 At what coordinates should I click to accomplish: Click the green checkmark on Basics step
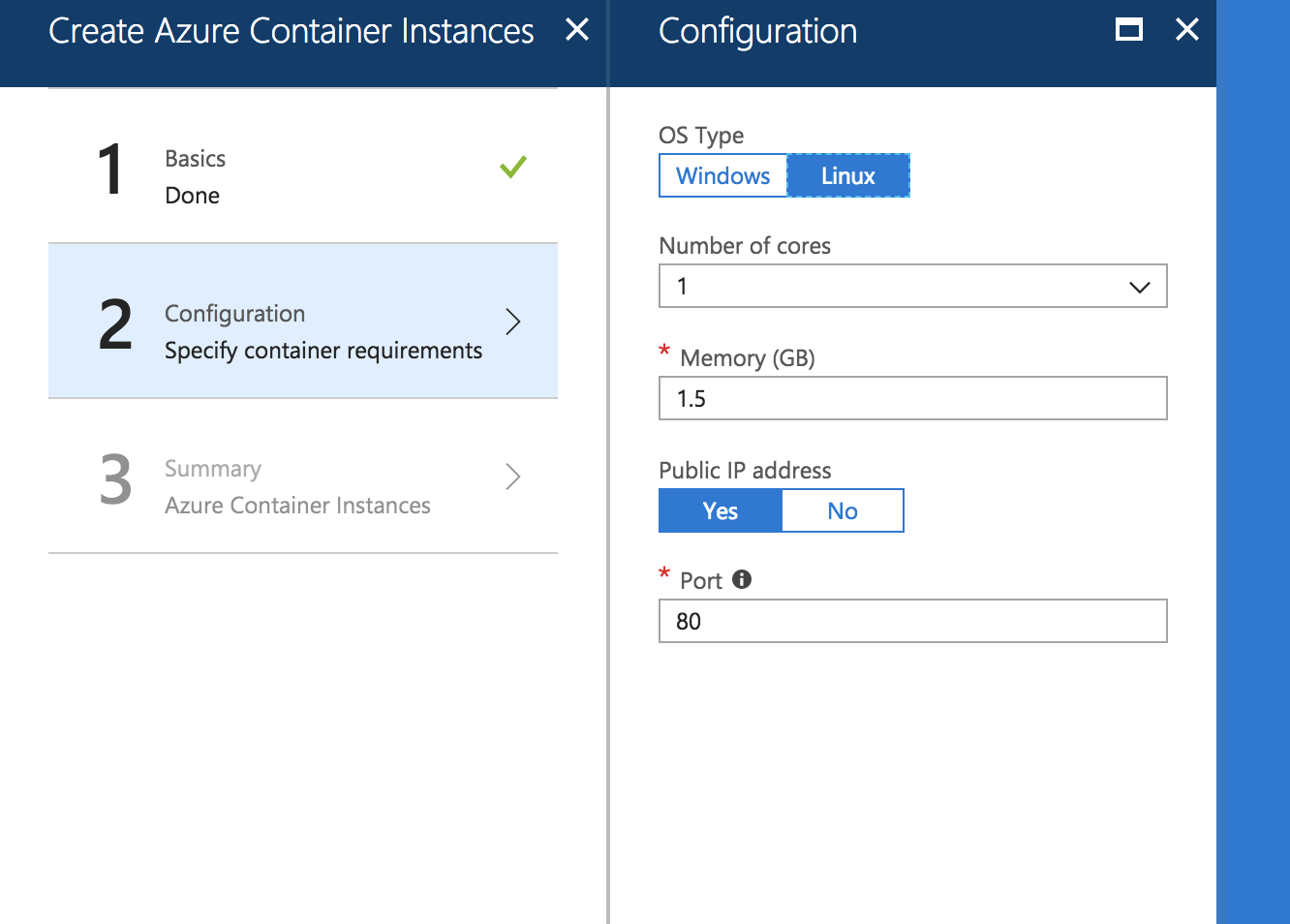pyautogui.click(x=513, y=167)
